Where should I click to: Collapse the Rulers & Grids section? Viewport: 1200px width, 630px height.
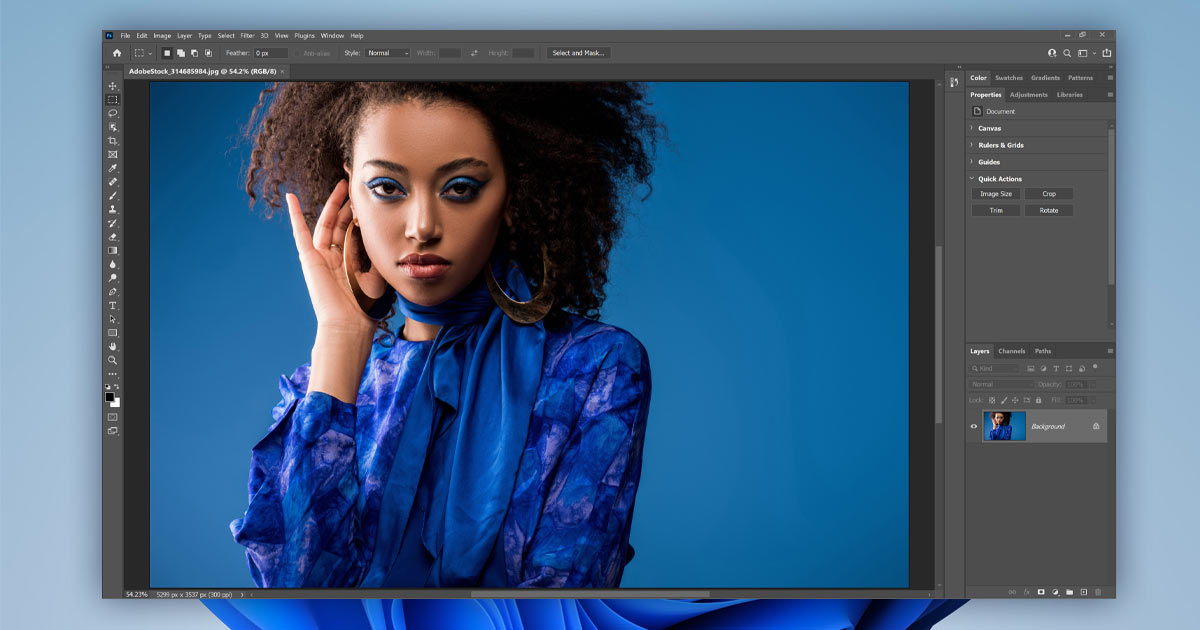pos(1000,145)
